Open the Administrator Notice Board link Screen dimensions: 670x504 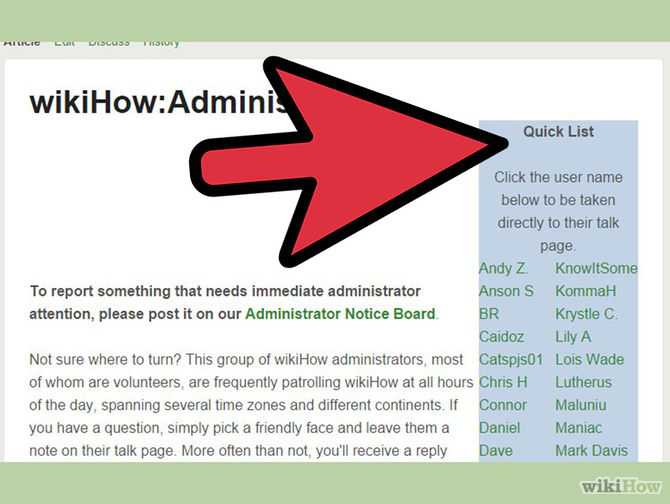340,314
